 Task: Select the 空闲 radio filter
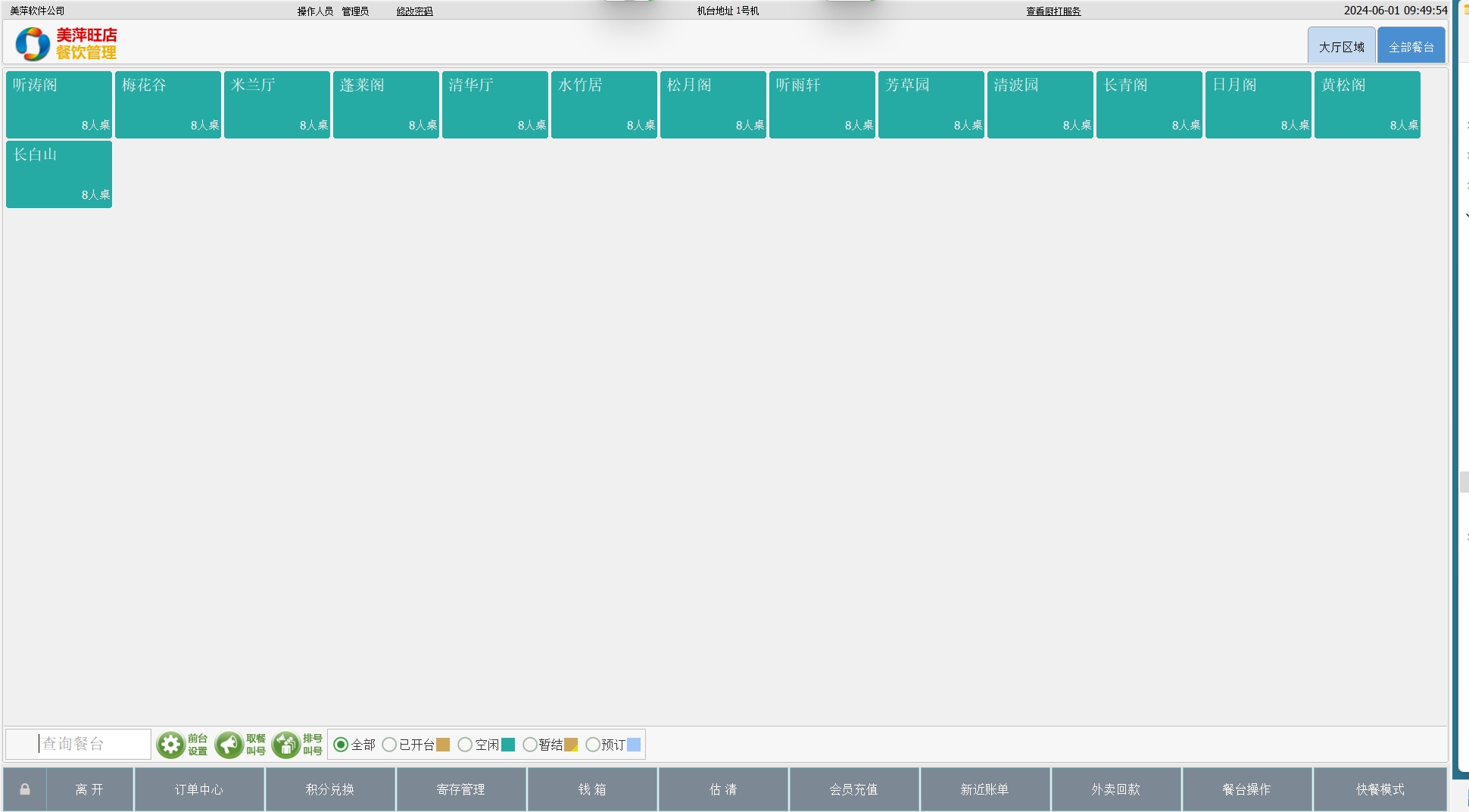(465, 745)
